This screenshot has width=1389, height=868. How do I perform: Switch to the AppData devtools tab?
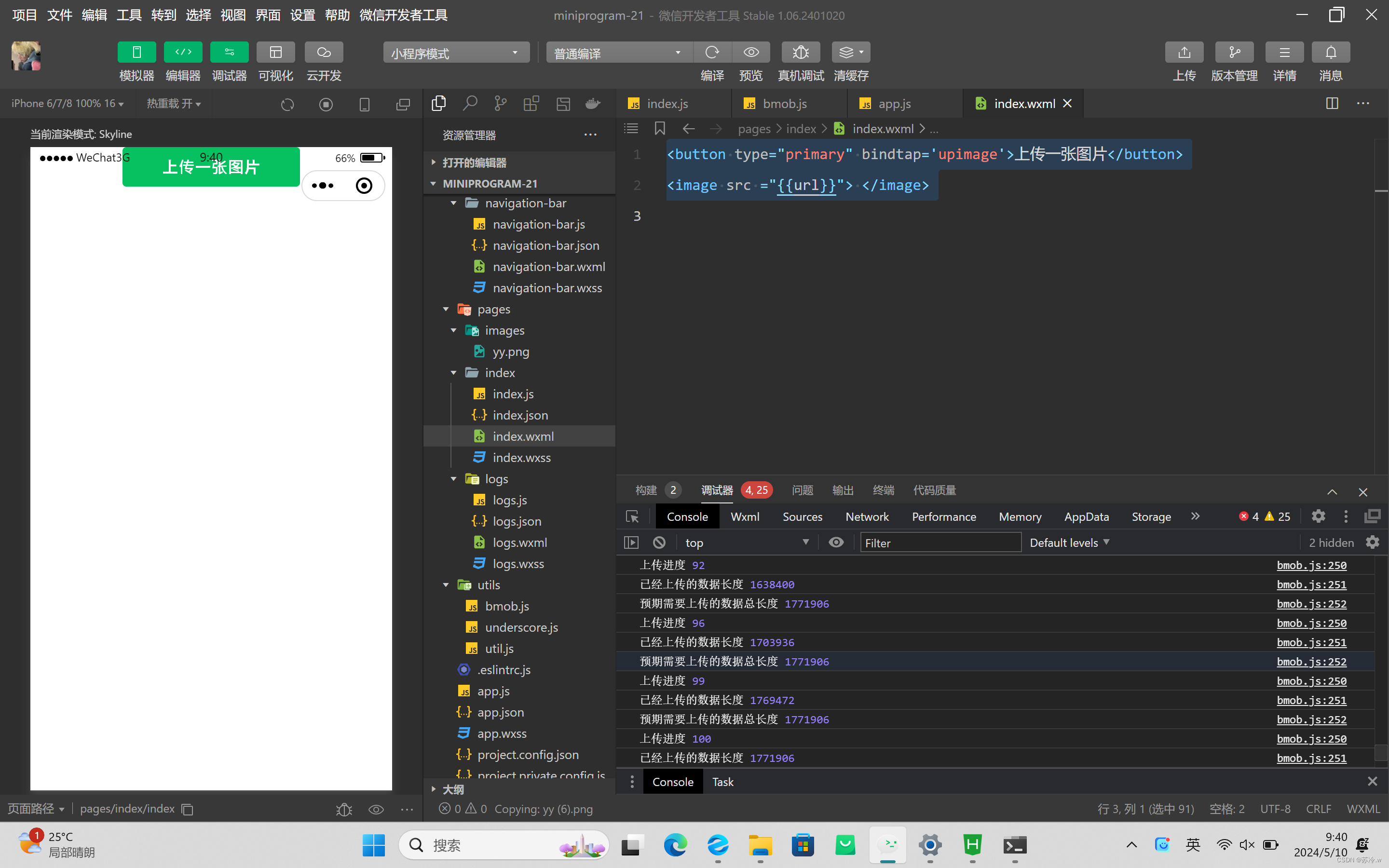[1086, 516]
